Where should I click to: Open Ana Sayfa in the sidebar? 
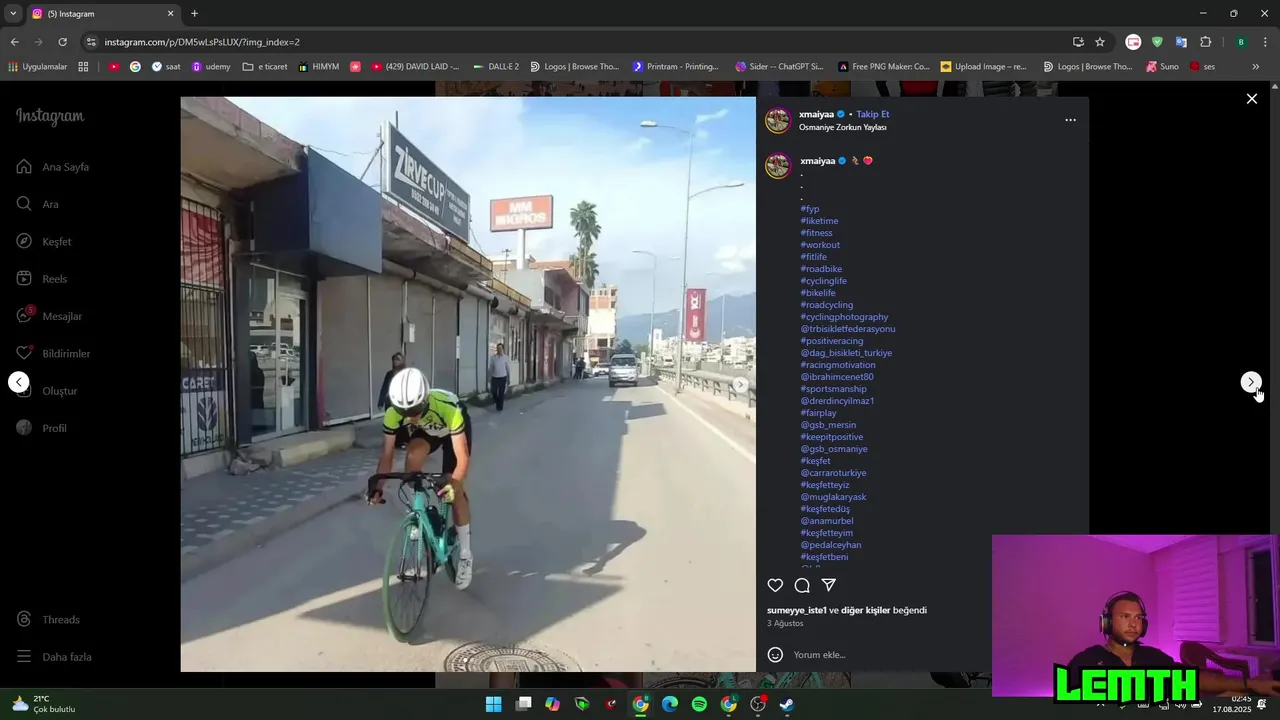point(53,167)
